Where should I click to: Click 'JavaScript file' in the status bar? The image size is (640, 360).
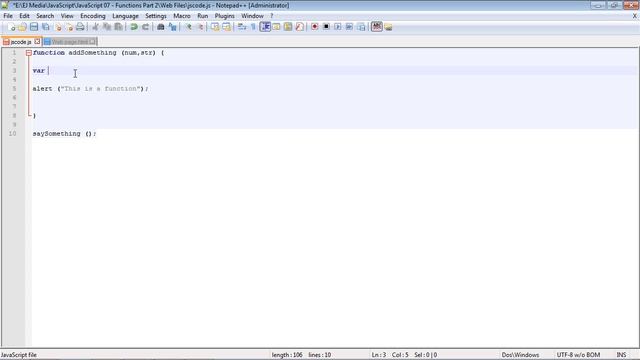click(19, 355)
